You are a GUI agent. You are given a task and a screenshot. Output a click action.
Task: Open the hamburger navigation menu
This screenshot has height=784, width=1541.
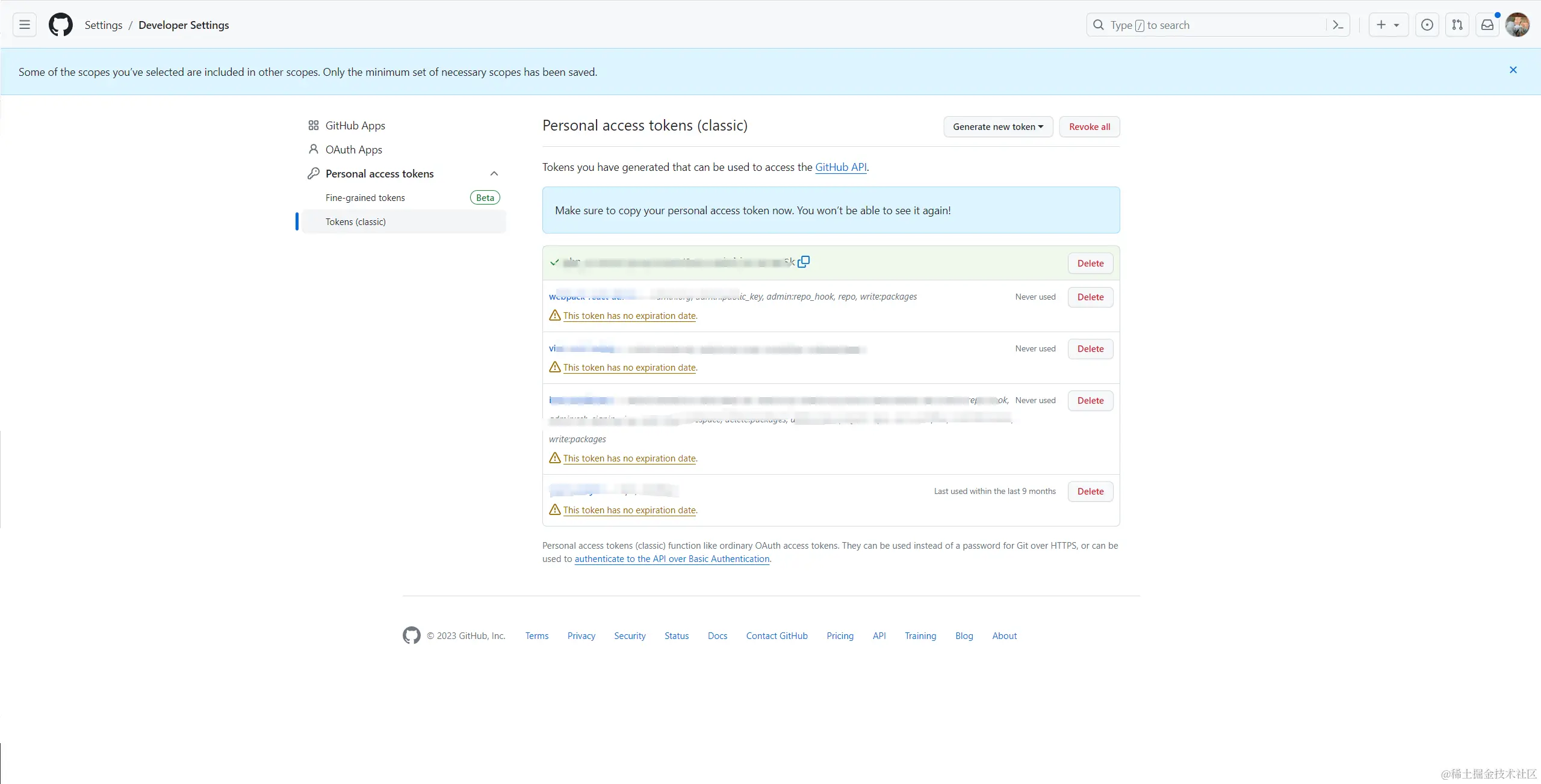25,25
